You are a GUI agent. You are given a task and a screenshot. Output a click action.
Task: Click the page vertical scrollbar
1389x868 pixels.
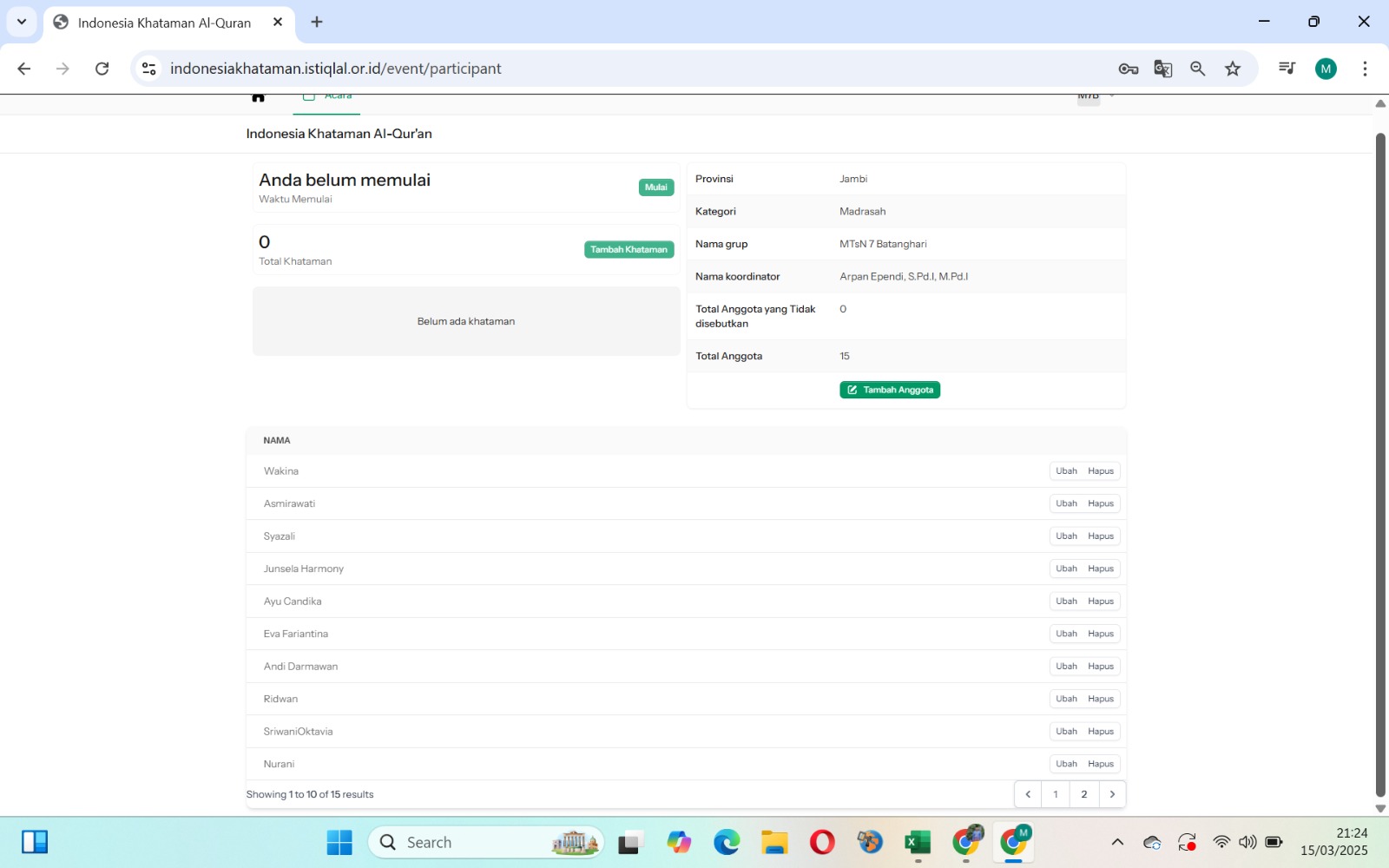[x=1380, y=460]
